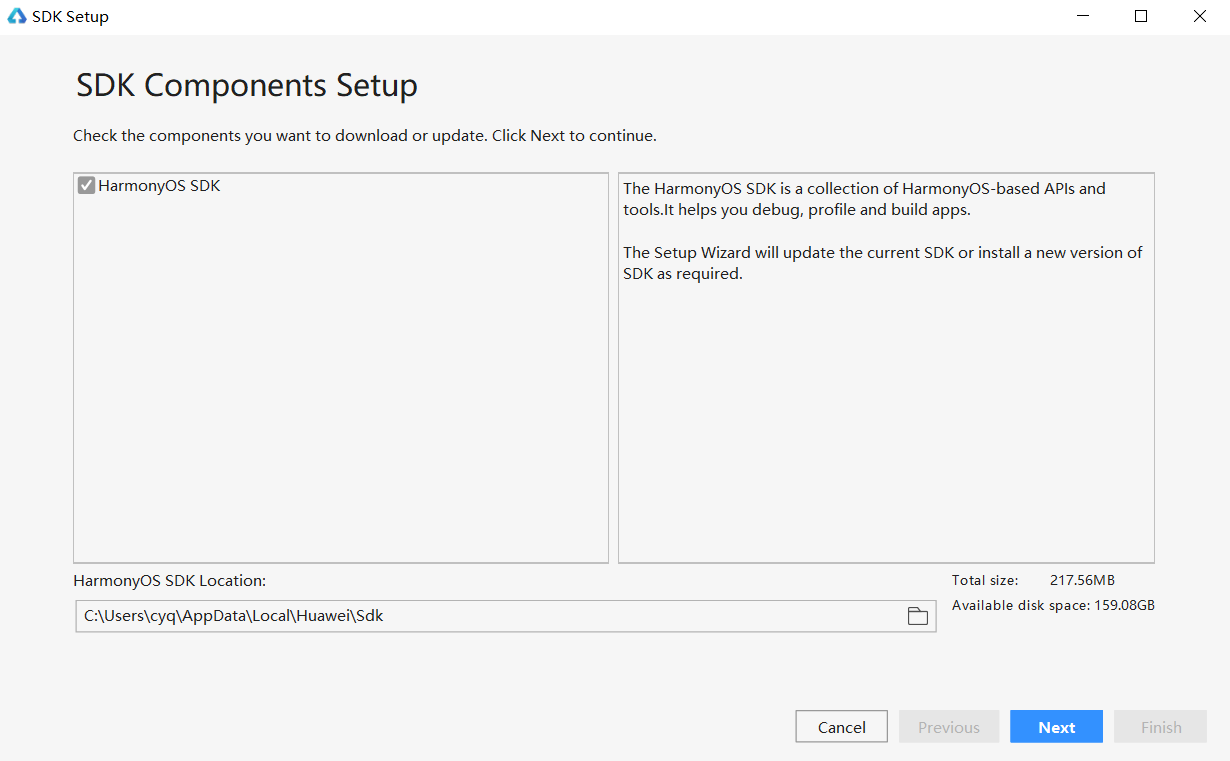The height and width of the screenshot is (761, 1230).
Task: Click the Next button
Action: [x=1056, y=727]
